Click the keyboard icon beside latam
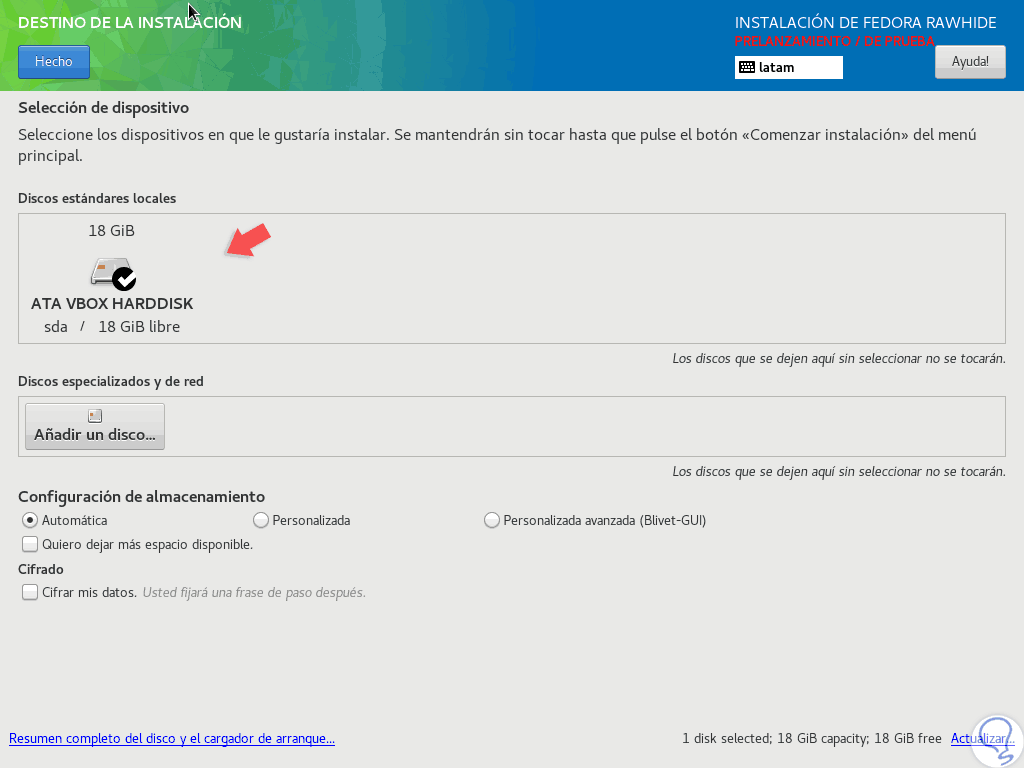This screenshot has width=1024, height=768. pos(747,67)
